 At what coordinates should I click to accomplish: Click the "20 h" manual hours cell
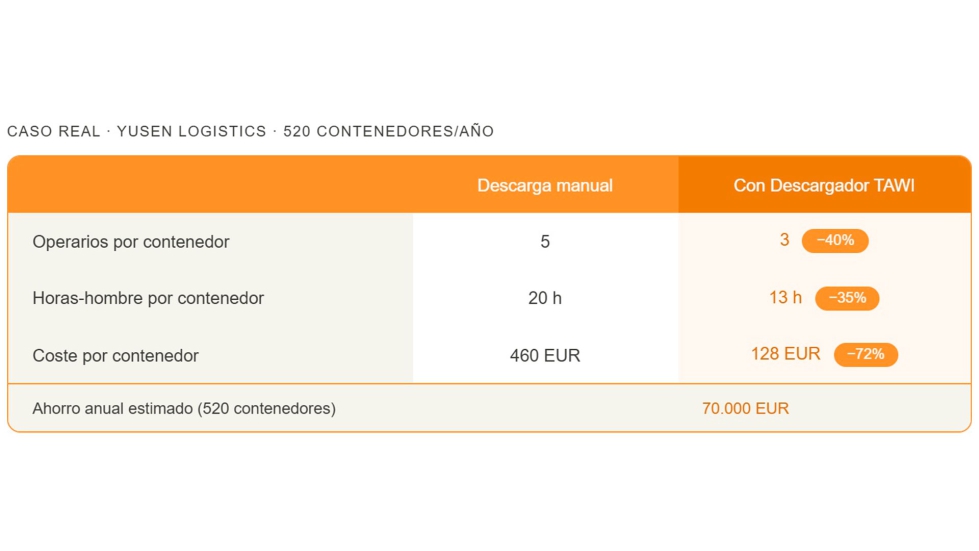545,298
